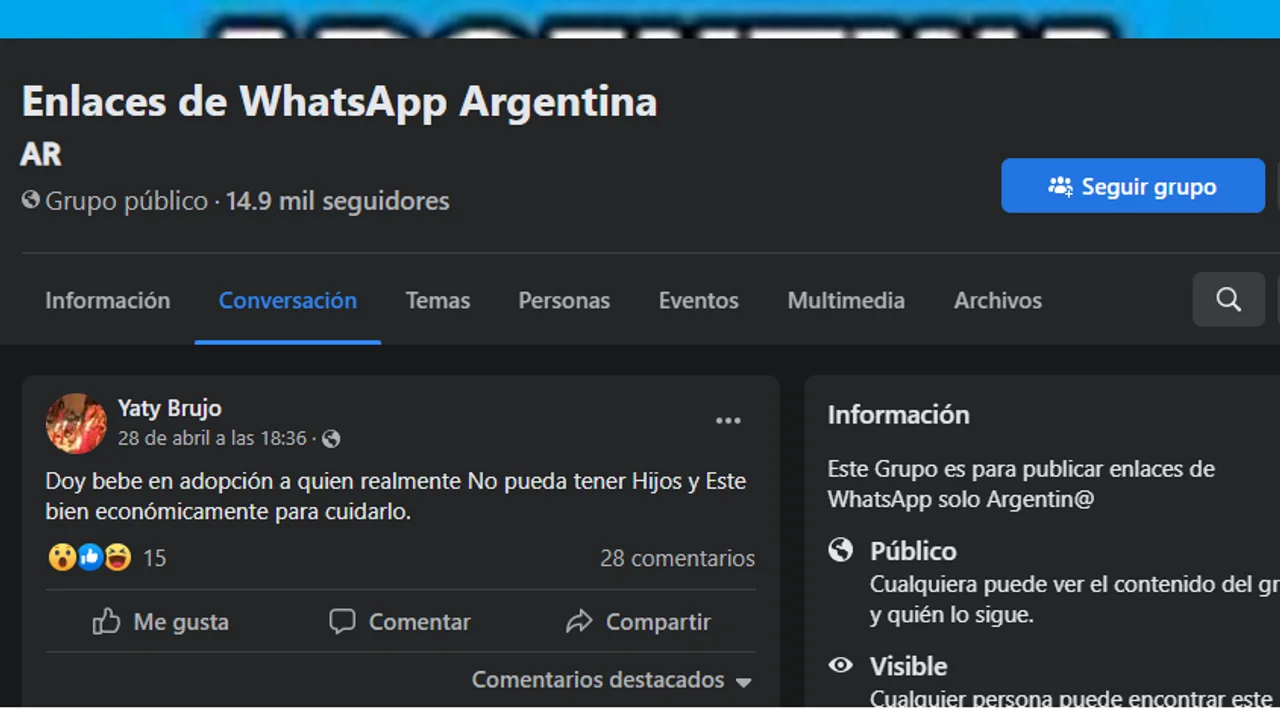Click the globe icon beside Público info
This screenshot has height=708, width=1280.
[841, 549]
